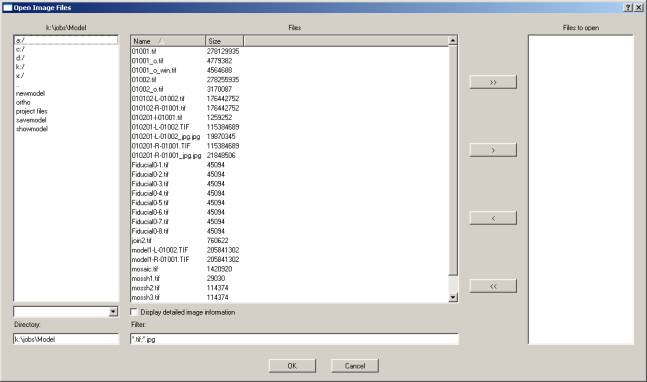647x382 pixels.
Task: Open the savemodel folder
Action: (31, 120)
